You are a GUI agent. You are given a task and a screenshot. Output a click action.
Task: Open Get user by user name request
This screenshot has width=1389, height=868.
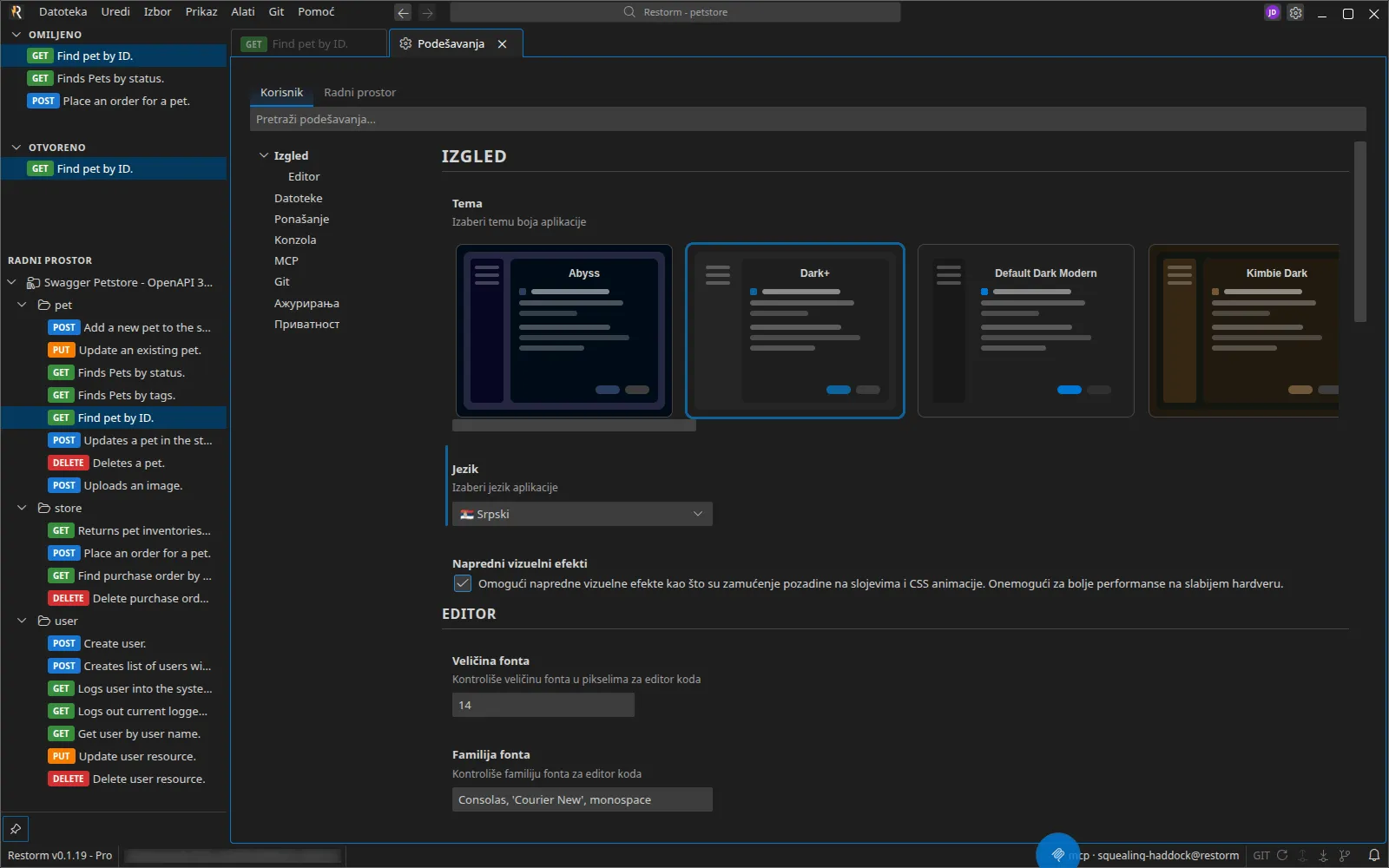[x=113, y=733]
